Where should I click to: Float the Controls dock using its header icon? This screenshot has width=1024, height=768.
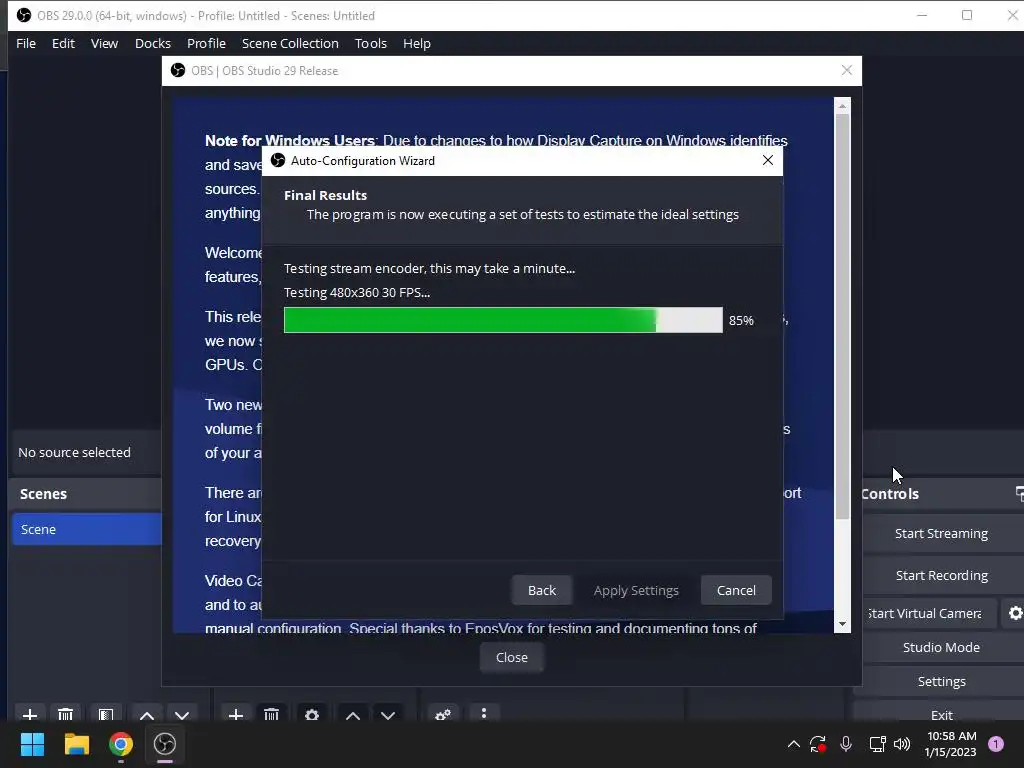(x=1019, y=493)
